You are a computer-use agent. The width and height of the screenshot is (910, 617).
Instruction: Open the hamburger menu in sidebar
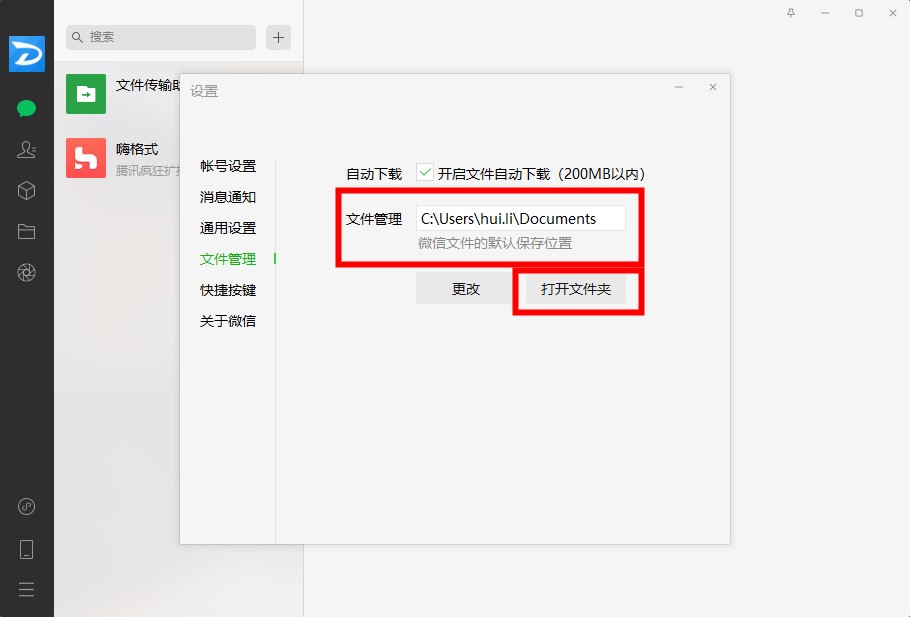(x=26, y=590)
